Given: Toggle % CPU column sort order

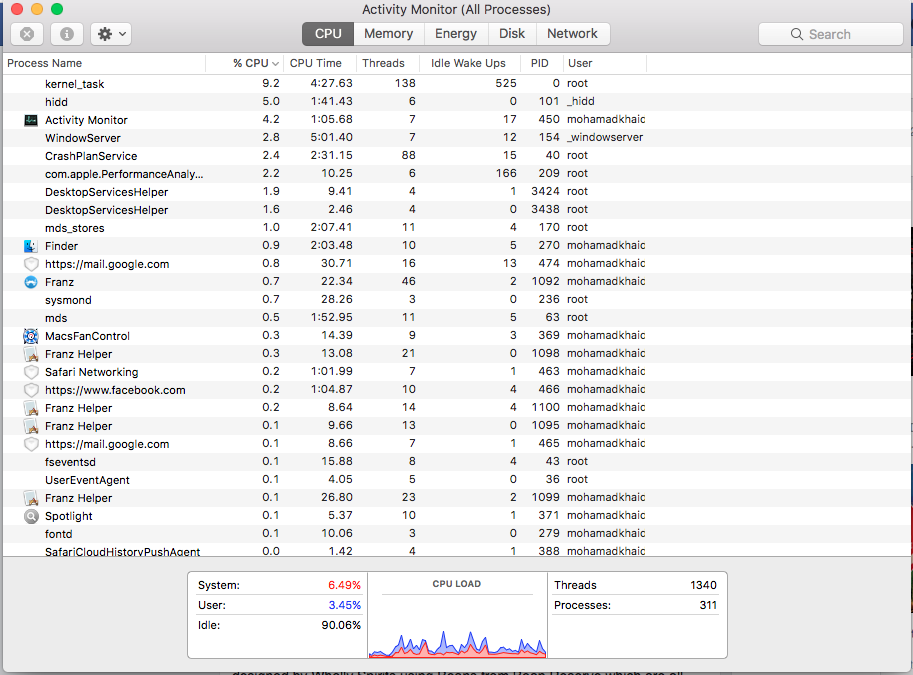Looking at the screenshot, I should [x=245, y=63].
